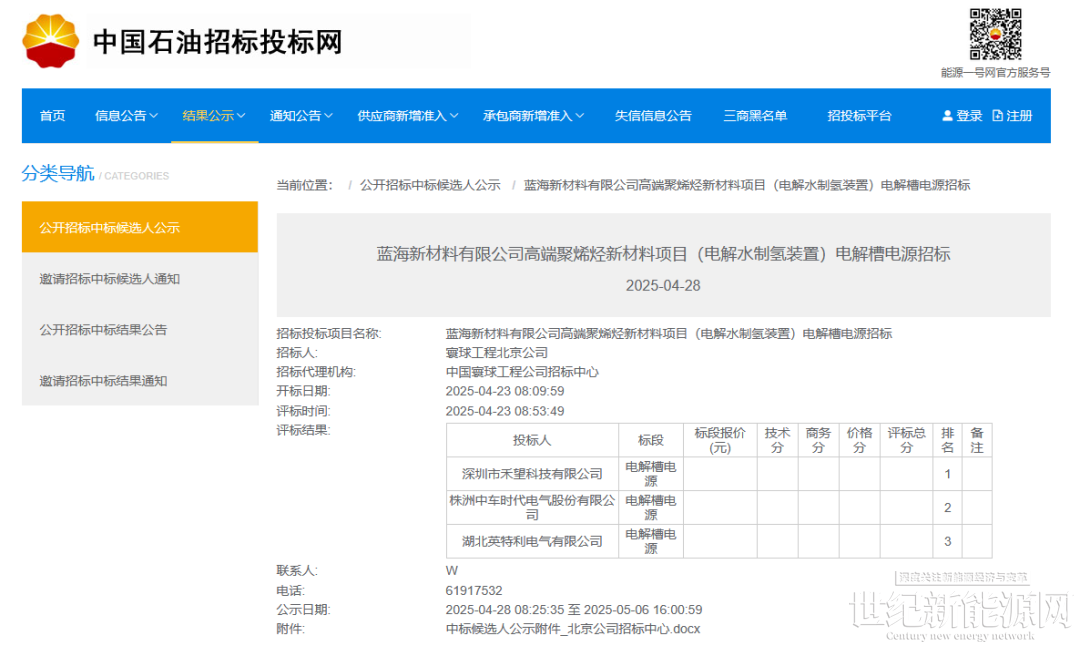Click the 投标人 column header

click(x=532, y=440)
